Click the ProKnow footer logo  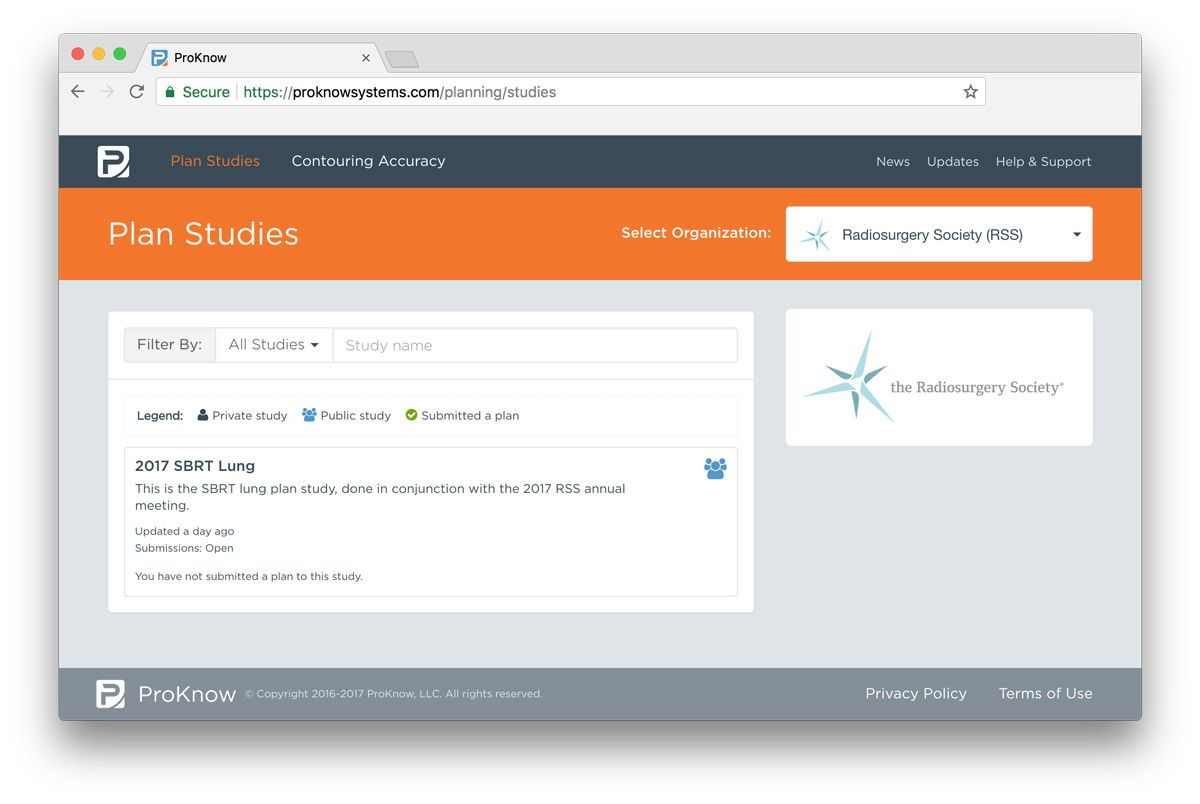[110, 694]
